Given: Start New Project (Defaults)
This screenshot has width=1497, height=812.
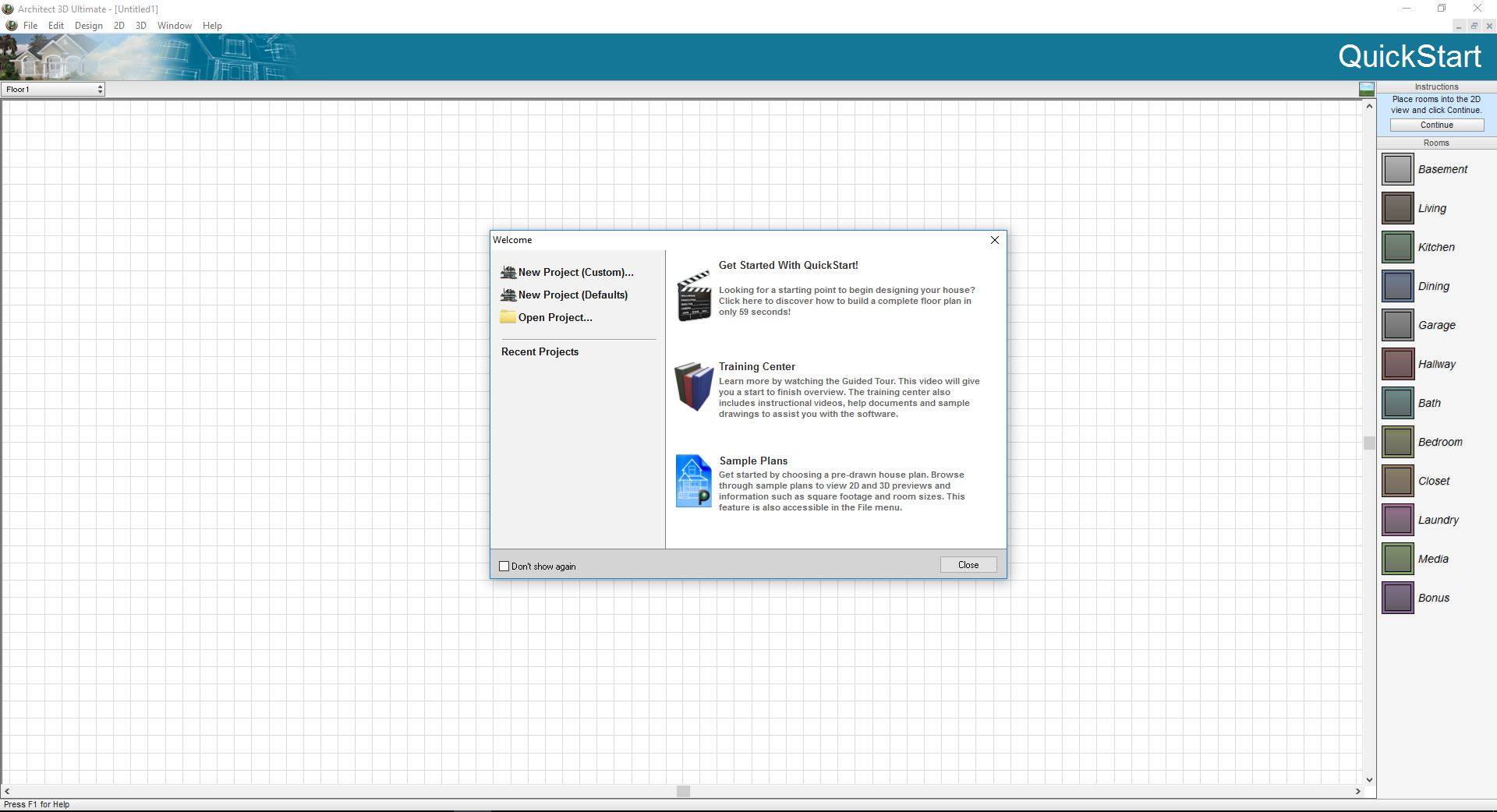Looking at the screenshot, I should click(x=564, y=295).
